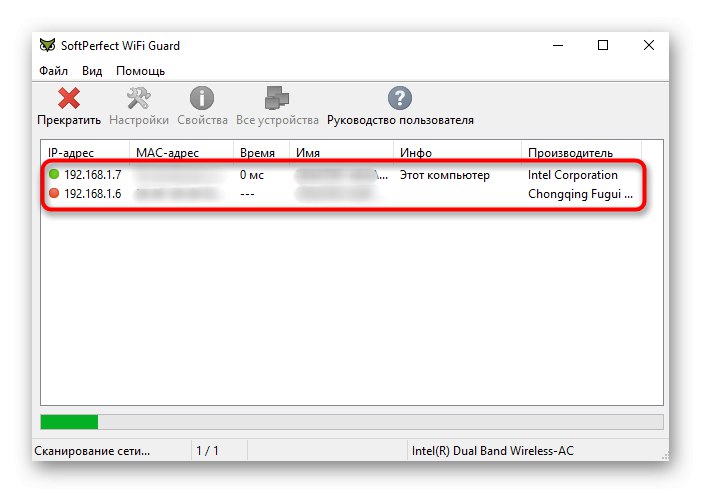Screen dimensions: 701x493
Task: Click Intel(R) Dual Band Wireless-AC status
Action: (492, 451)
